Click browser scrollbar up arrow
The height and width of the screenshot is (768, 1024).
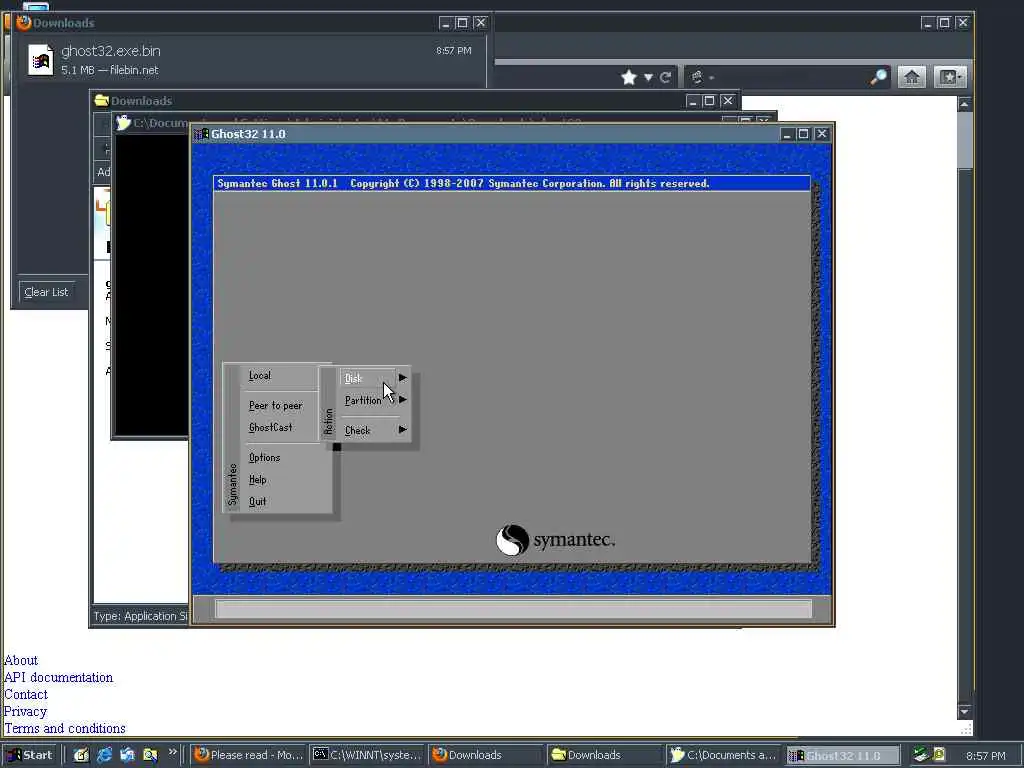click(965, 104)
